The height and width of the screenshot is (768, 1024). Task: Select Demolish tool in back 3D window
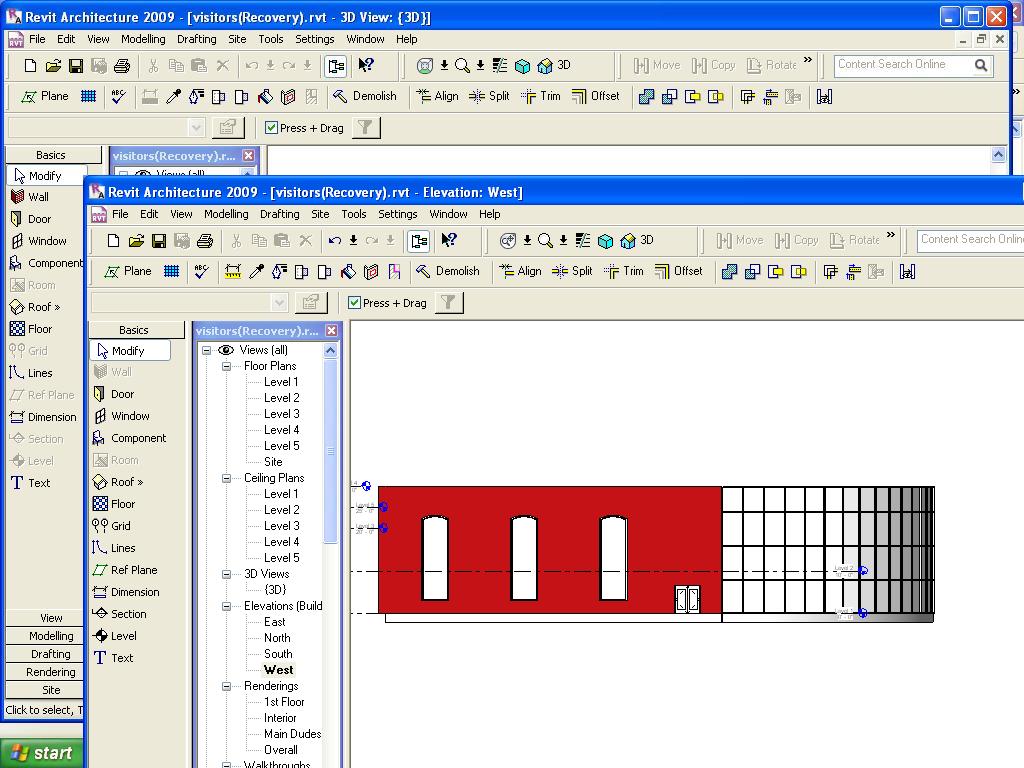365,96
